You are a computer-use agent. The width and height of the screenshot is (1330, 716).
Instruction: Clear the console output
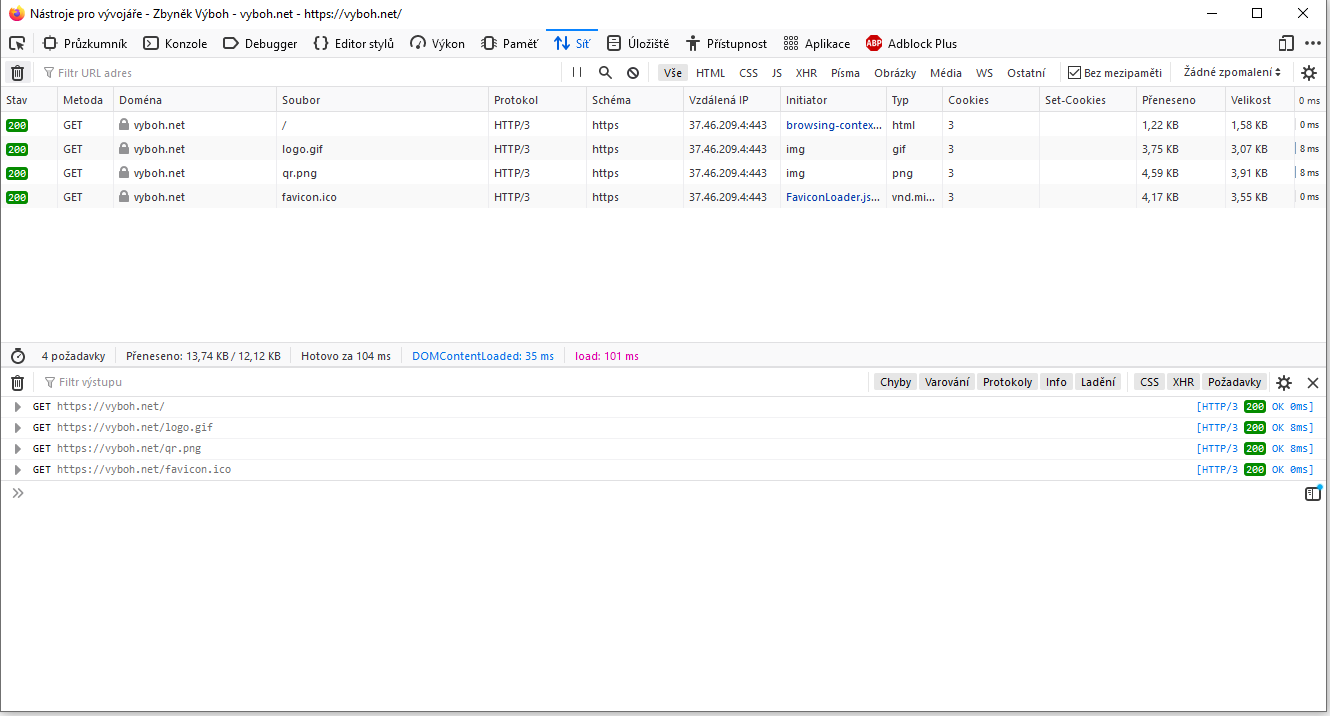coord(17,382)
